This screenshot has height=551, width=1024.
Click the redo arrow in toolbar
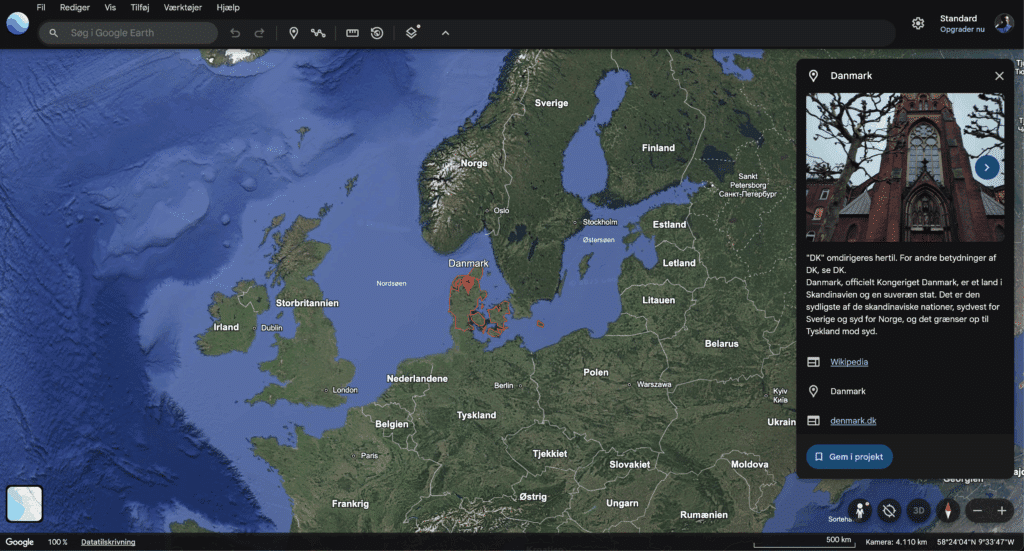pyautogui.click(x=259, y=33)
